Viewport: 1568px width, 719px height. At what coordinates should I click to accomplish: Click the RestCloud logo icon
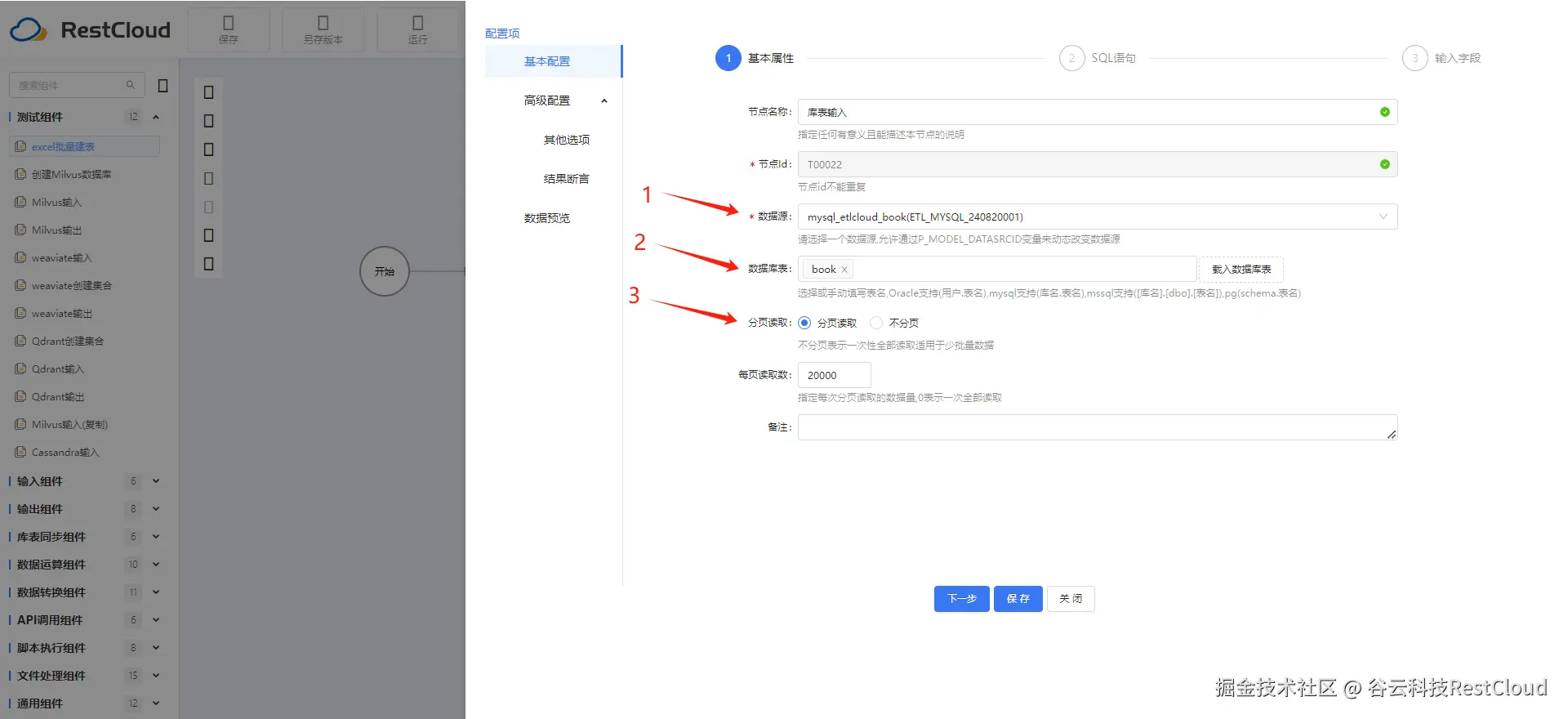click(29, 30)
